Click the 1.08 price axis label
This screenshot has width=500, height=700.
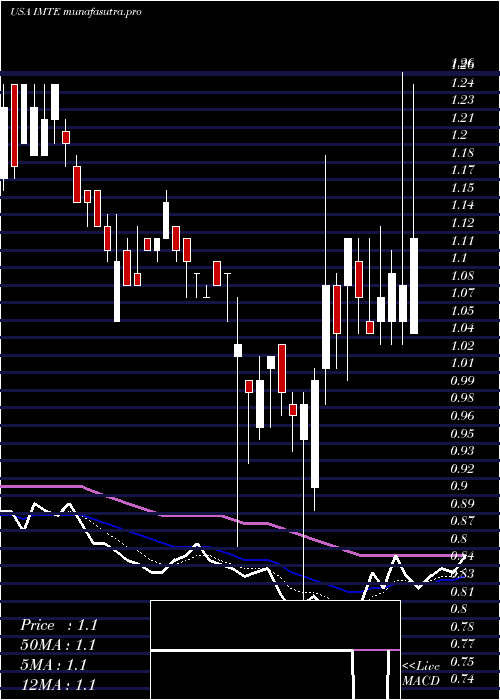[x=462, y=275]
